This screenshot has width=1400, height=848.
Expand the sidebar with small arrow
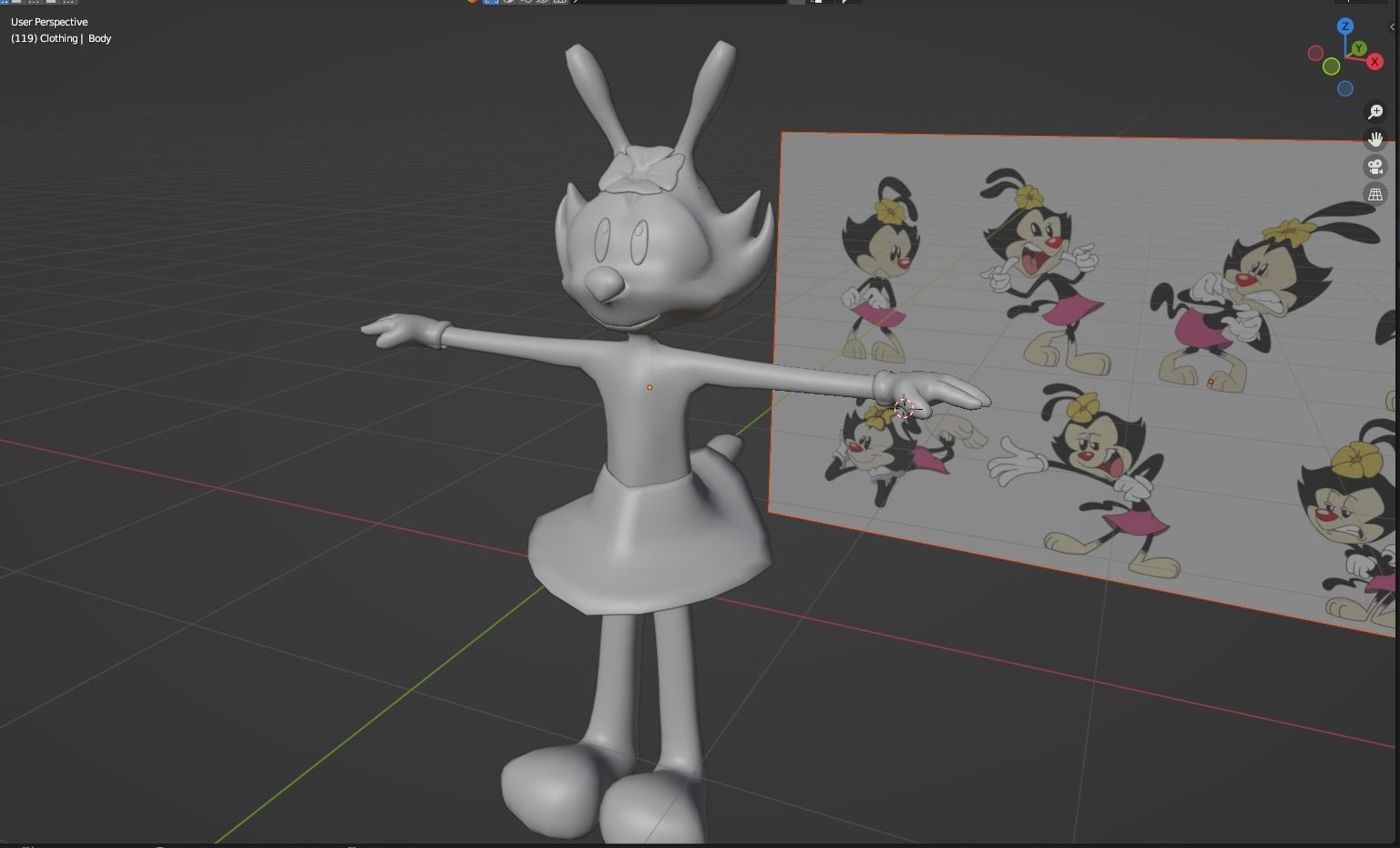(x=1392, y=27)
